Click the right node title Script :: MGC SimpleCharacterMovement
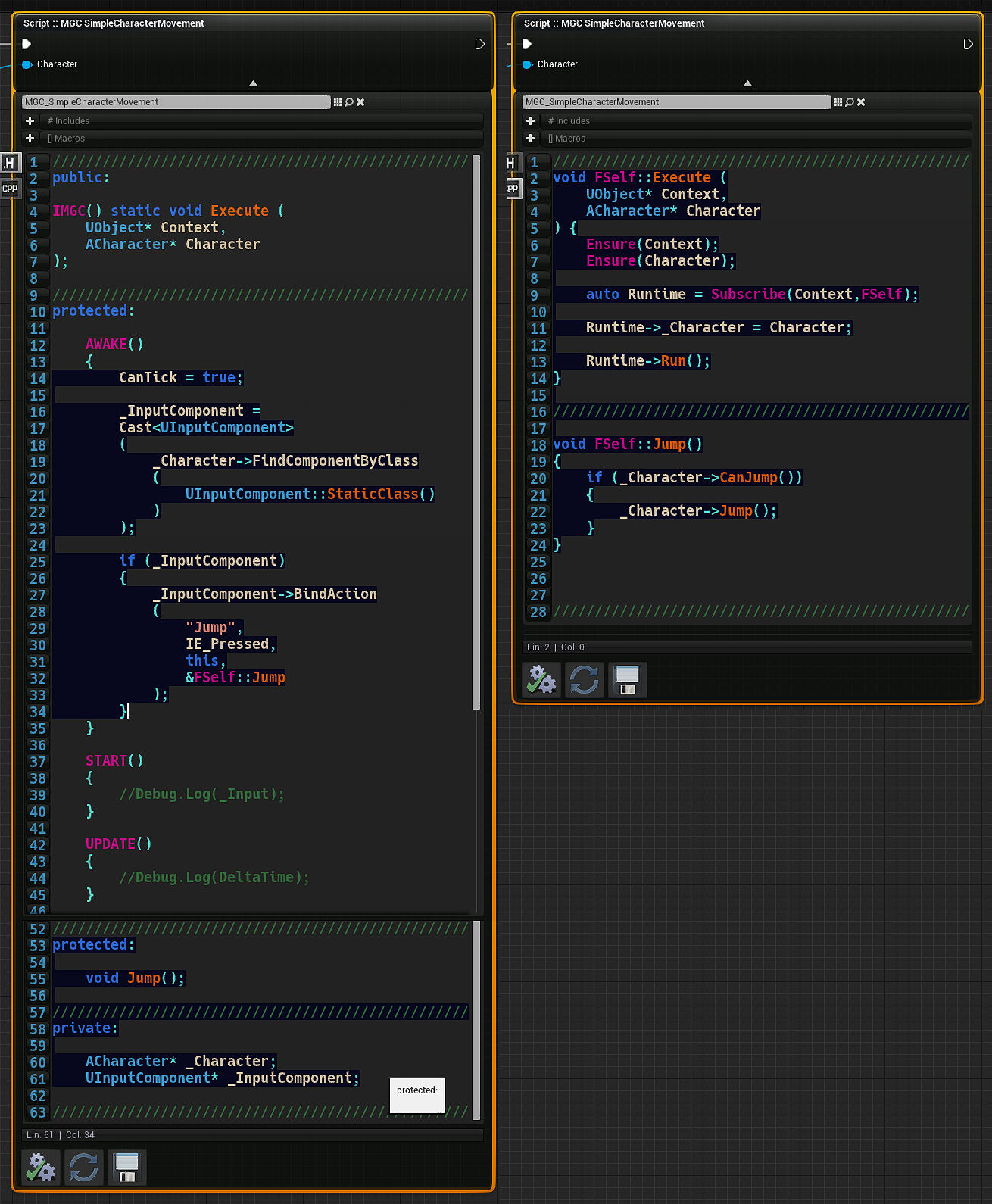Screen dimensions: 992x1204 click(614, 23)
